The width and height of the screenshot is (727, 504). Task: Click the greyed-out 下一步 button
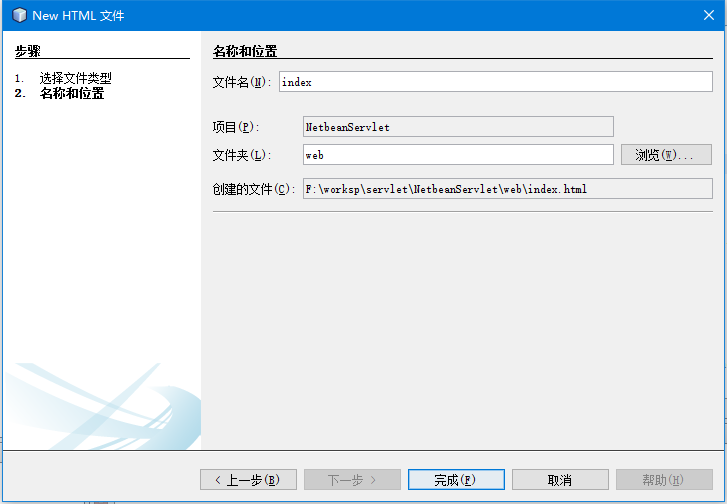[x=352, y=480]
